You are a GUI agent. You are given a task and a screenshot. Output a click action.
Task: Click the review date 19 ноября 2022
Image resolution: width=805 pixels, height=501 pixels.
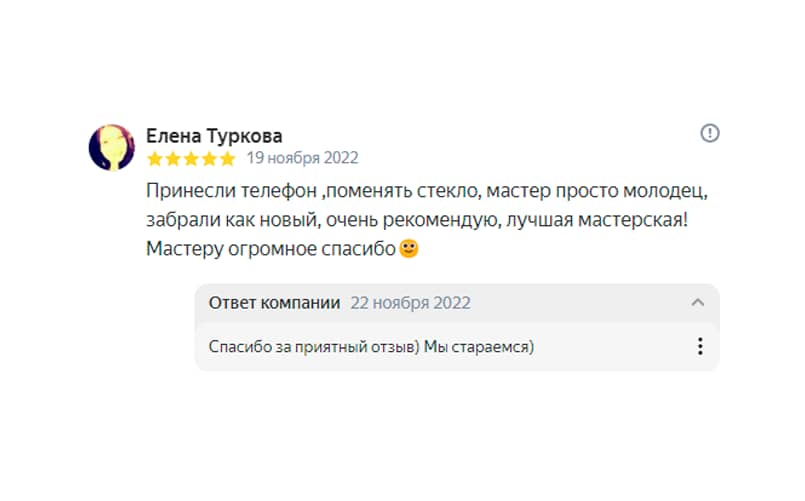pos(302,158)
